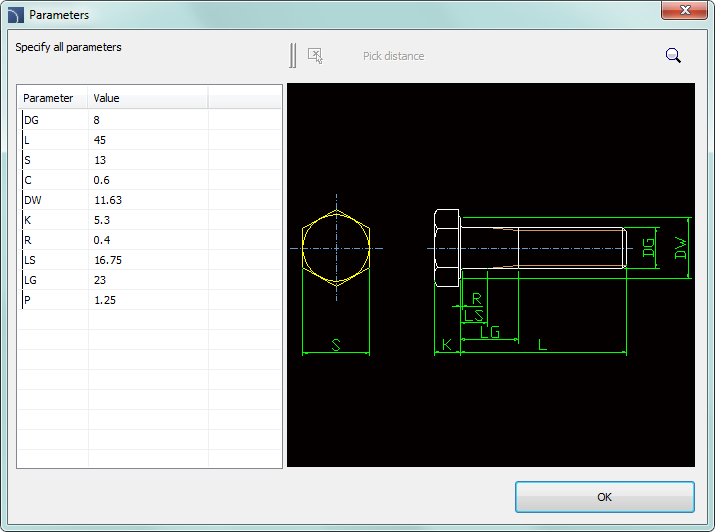Viewport: 715px width, 532px height.
Task: Close the Parameters dialog
Action: (684, 10)
